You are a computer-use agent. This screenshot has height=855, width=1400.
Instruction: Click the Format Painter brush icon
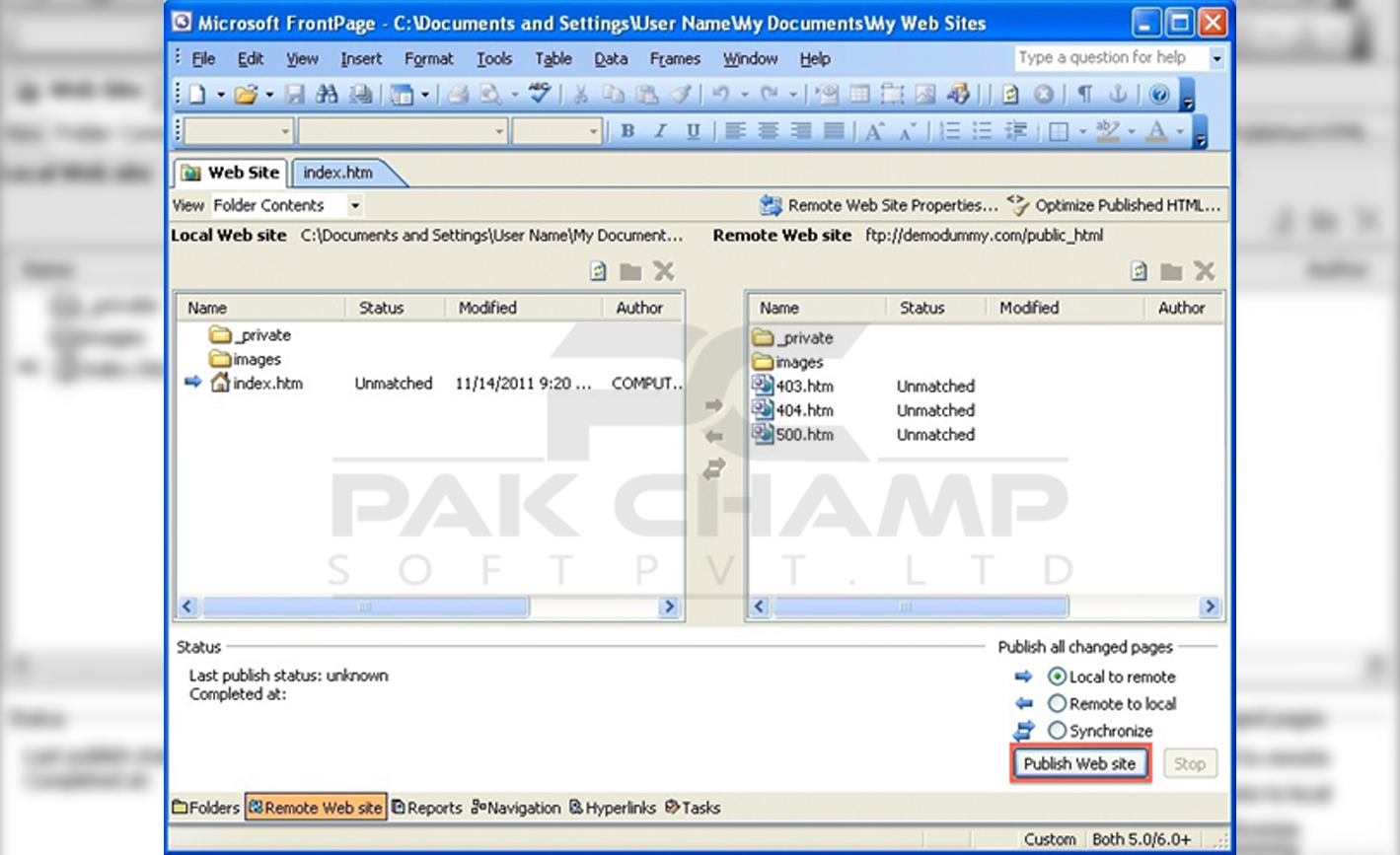[x=681, y=95]
